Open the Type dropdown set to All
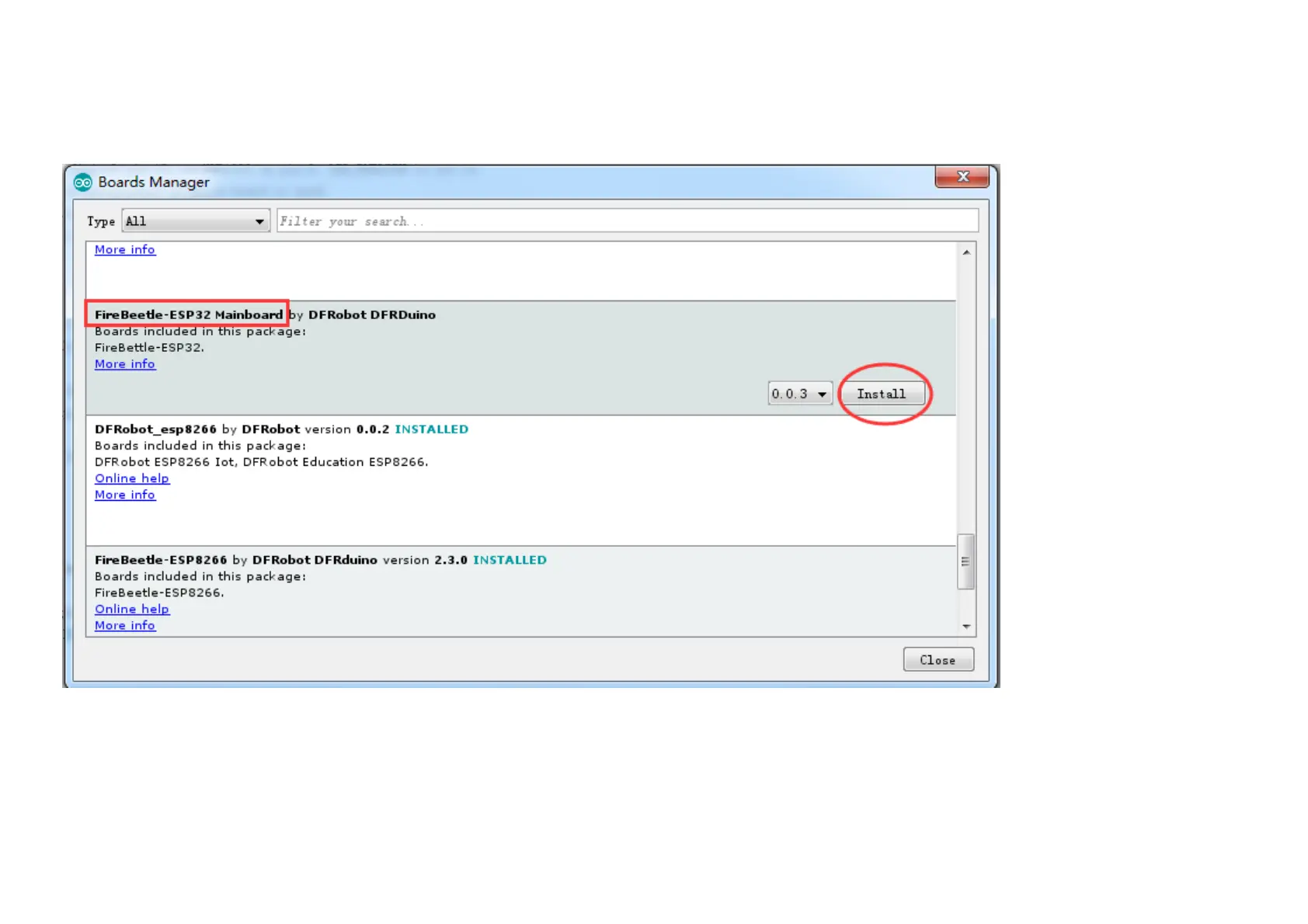 [196, 221]
